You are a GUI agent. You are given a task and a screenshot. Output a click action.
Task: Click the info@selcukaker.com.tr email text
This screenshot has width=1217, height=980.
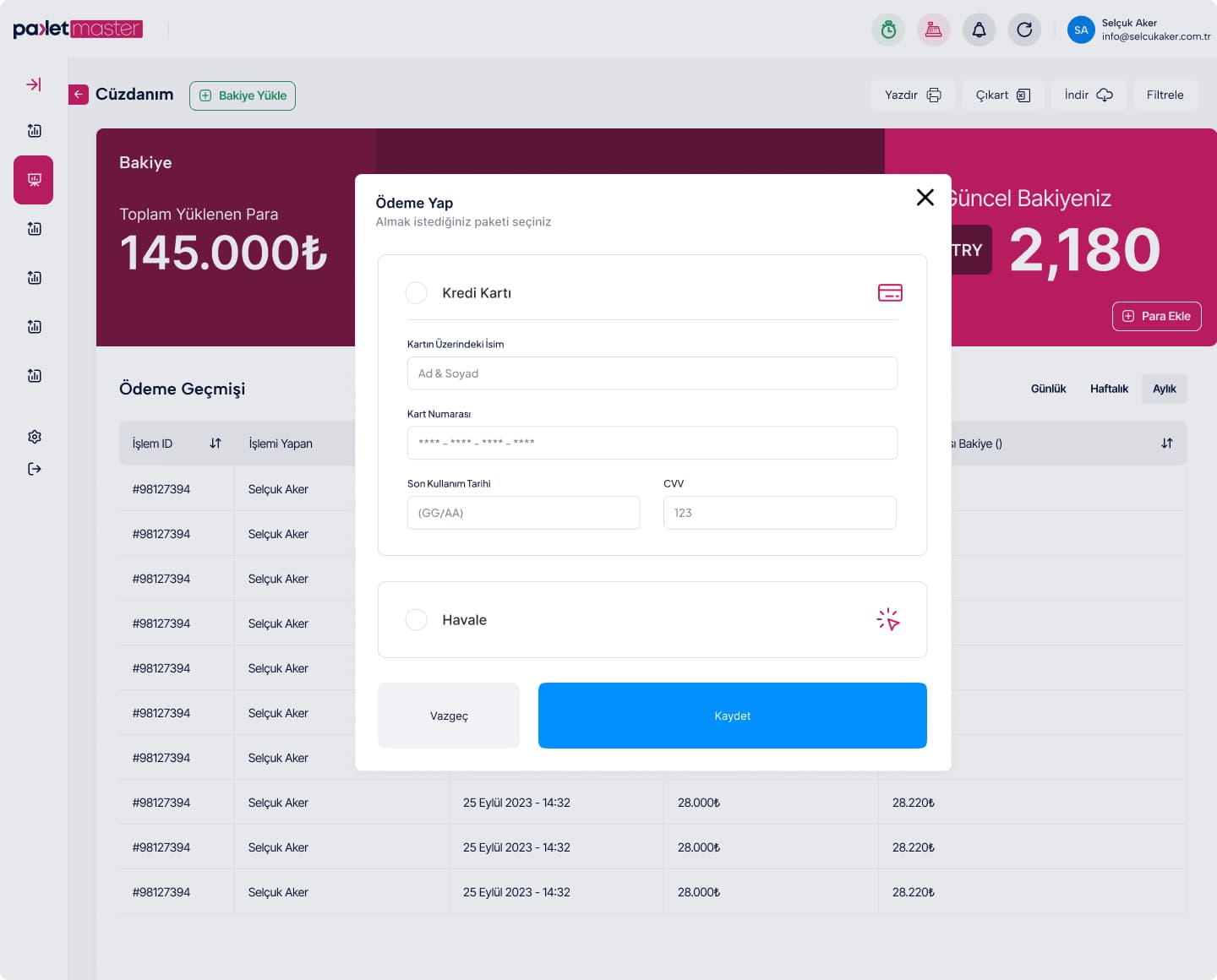point(1156,36)
